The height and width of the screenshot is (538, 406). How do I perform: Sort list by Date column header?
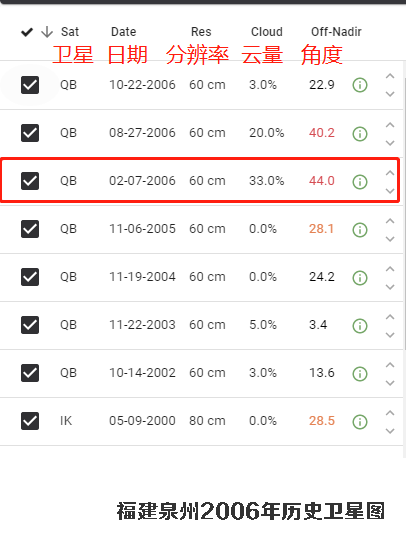tap(124, 32)
